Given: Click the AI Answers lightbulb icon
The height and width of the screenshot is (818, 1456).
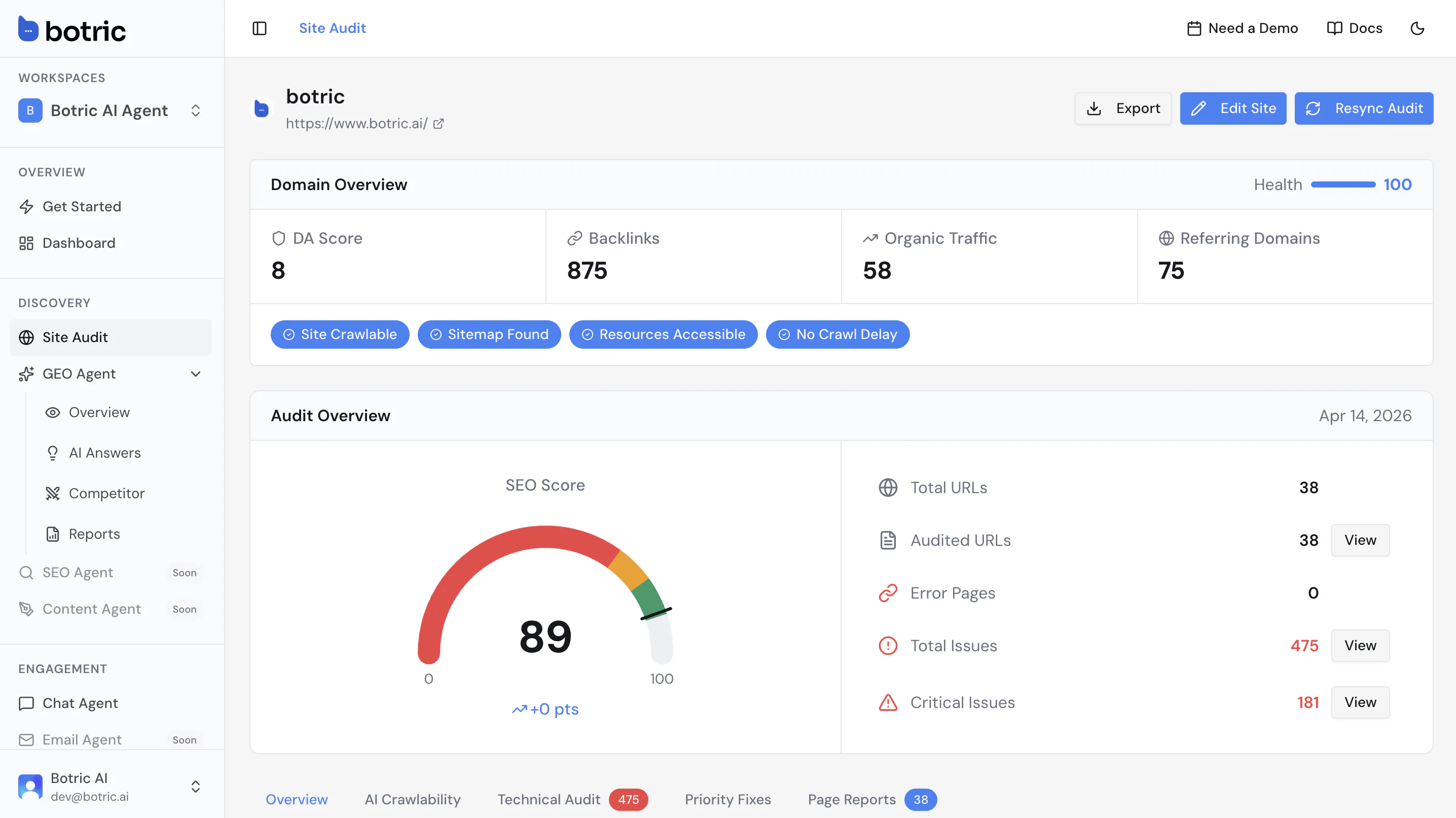Looking at the screenshot, I should pyautogui.click(x=53, y=453).
